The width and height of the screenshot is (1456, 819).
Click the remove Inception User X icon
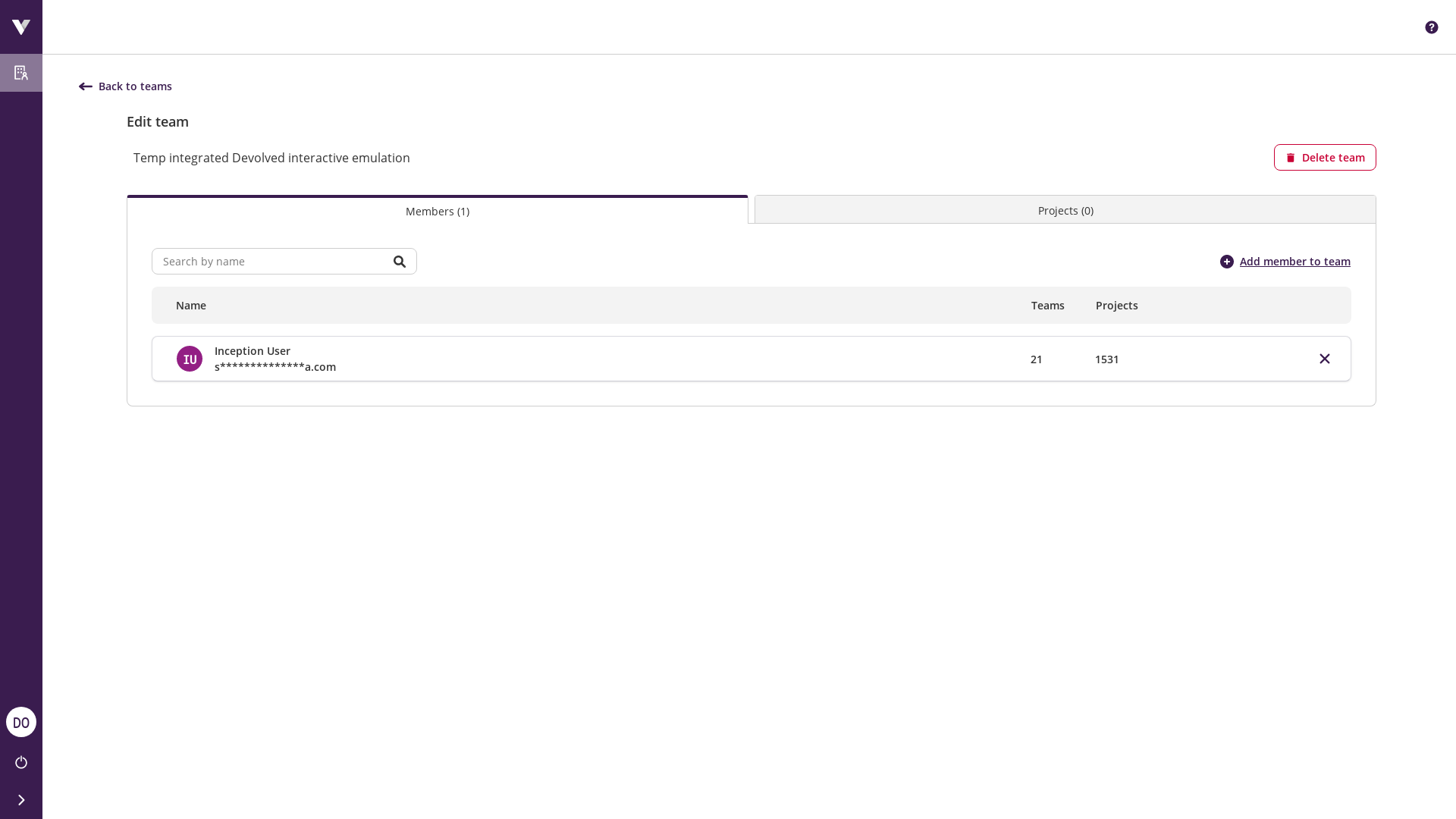[1325, 358]
